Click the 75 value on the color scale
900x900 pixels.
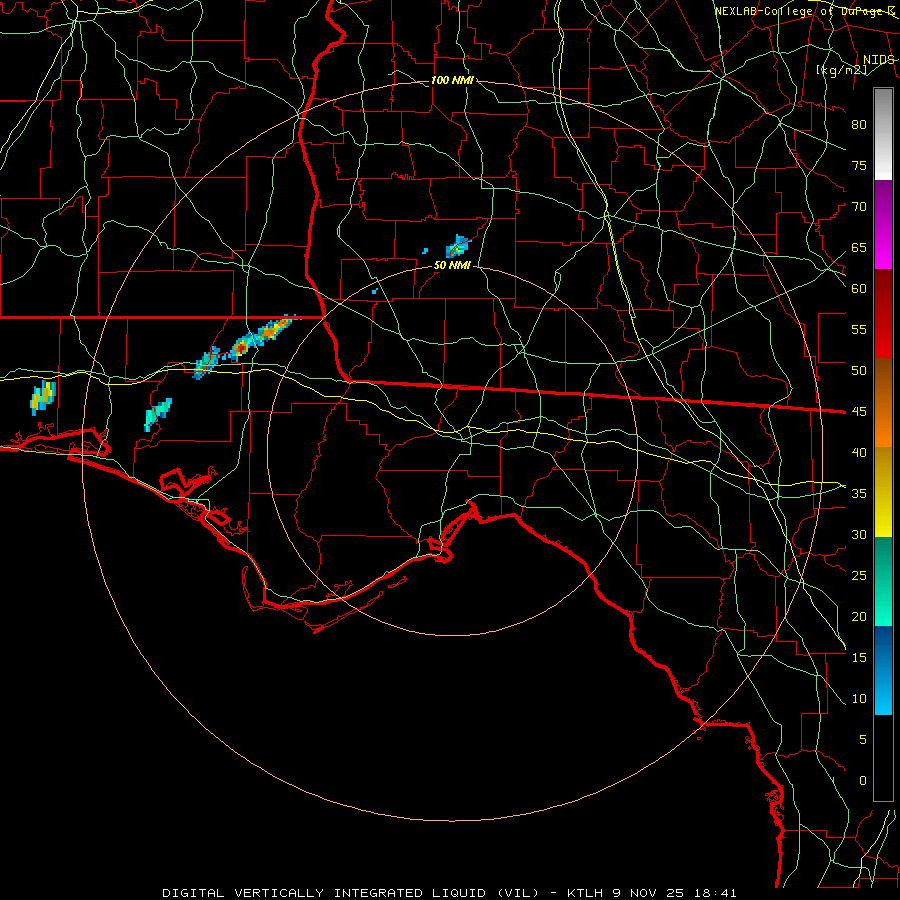[x=859, y=166]
